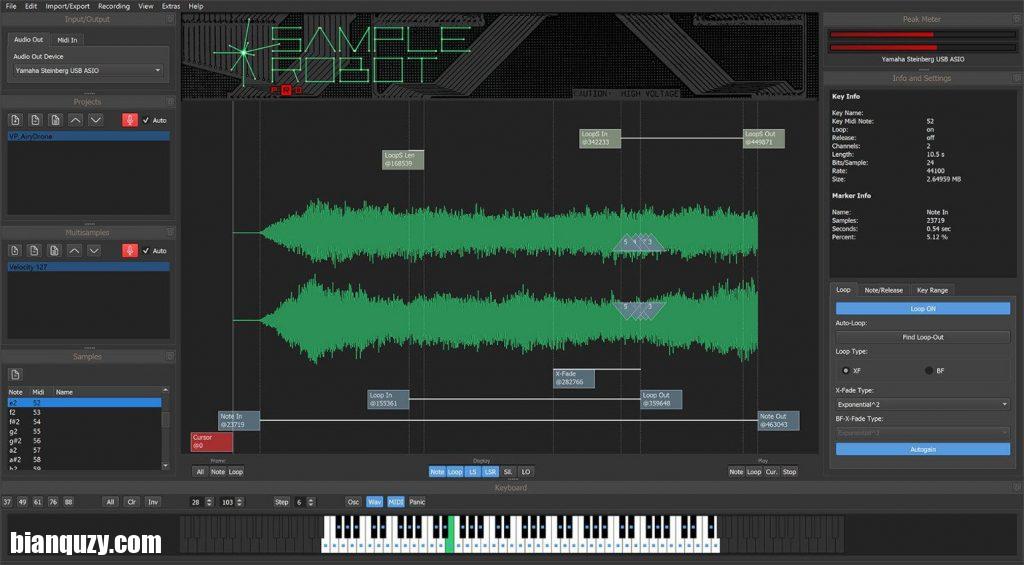
Task: Open the Extras menu
Action: point(171,6)
